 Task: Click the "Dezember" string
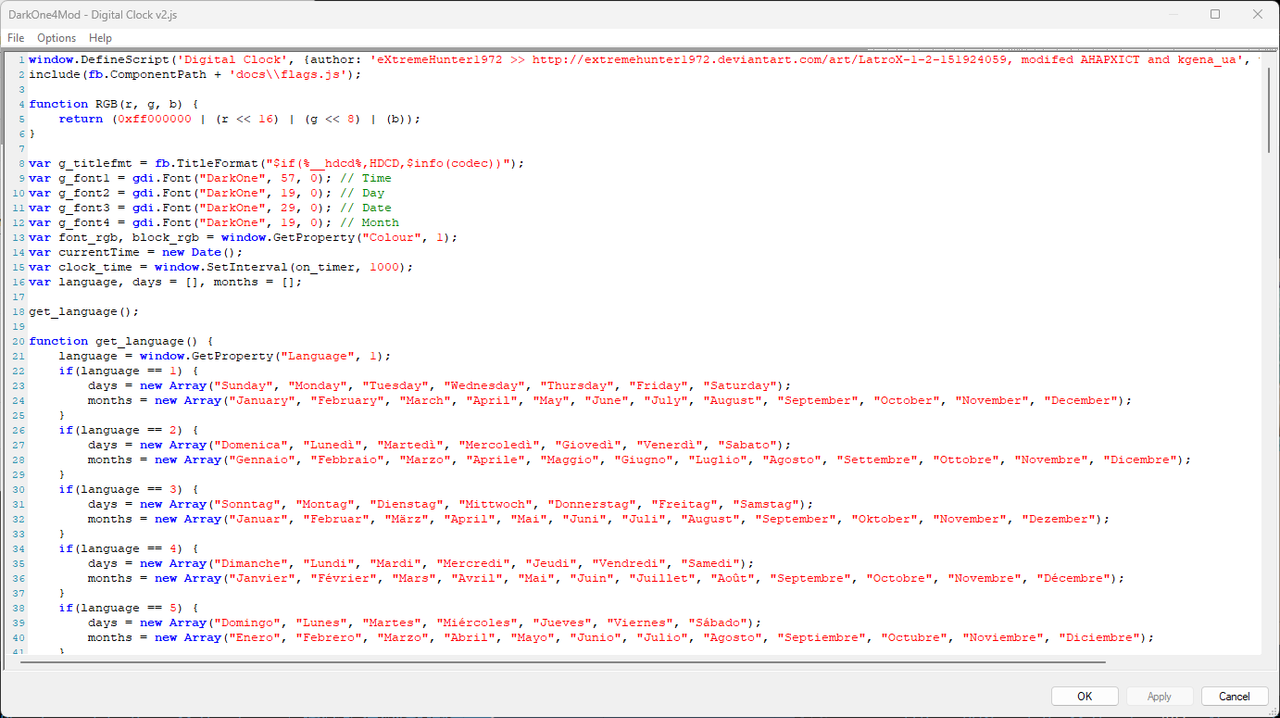click(x=1061, y=519)
